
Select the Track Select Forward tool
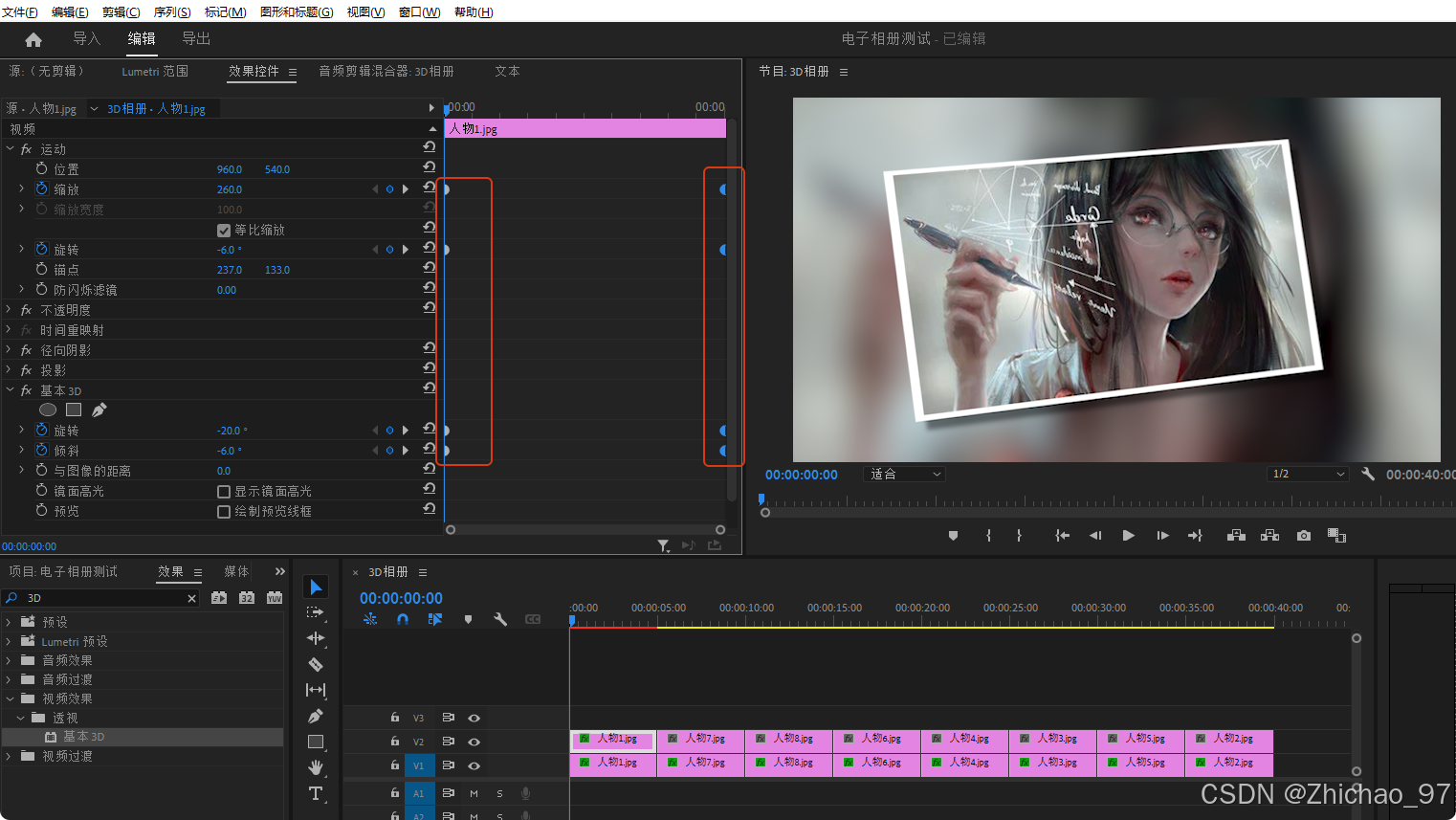point(316,612)
